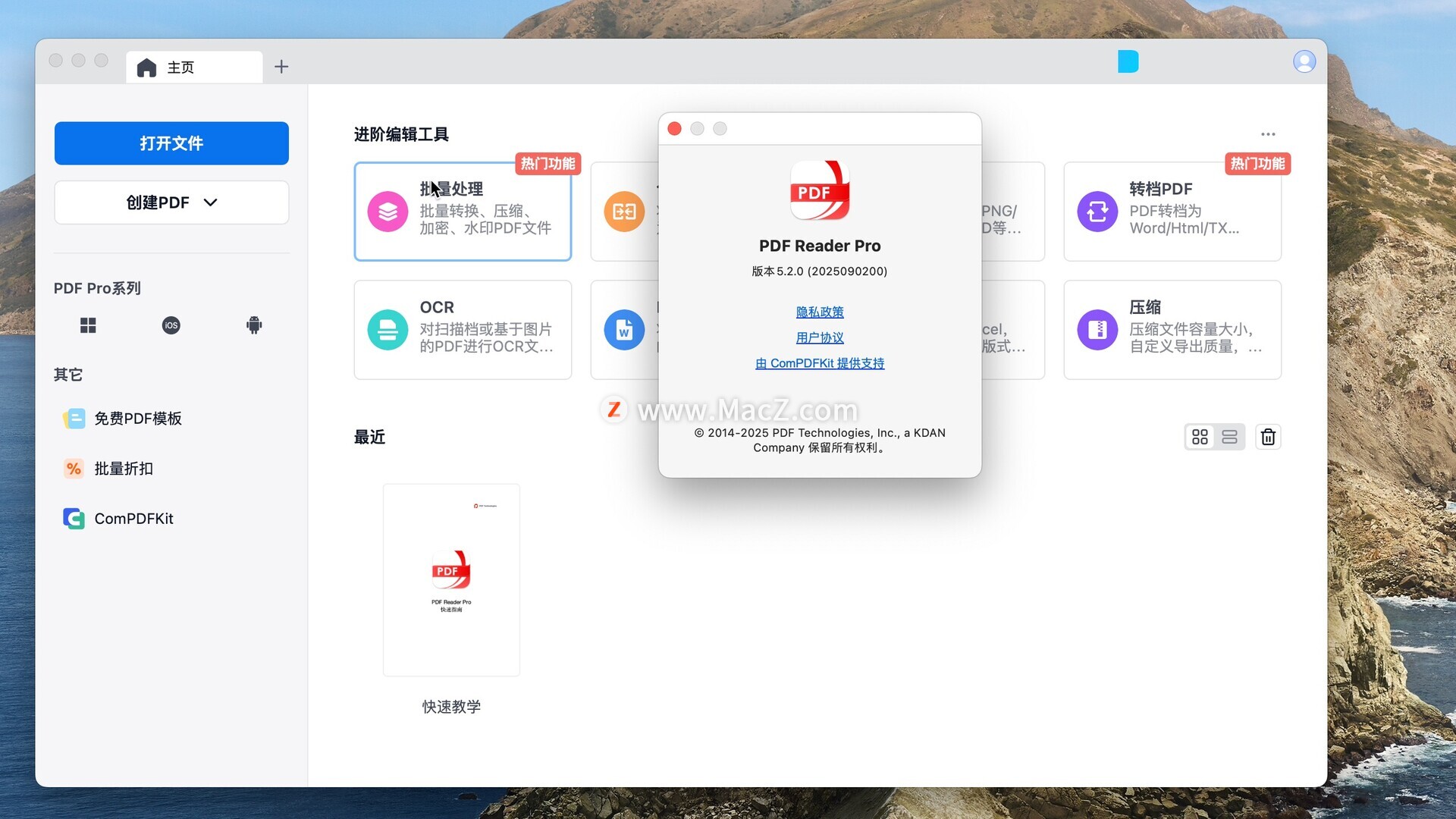Screen dimensions: 1456x819
Task: Click the teal OCR scanner icon
Action: click(388, 330)
